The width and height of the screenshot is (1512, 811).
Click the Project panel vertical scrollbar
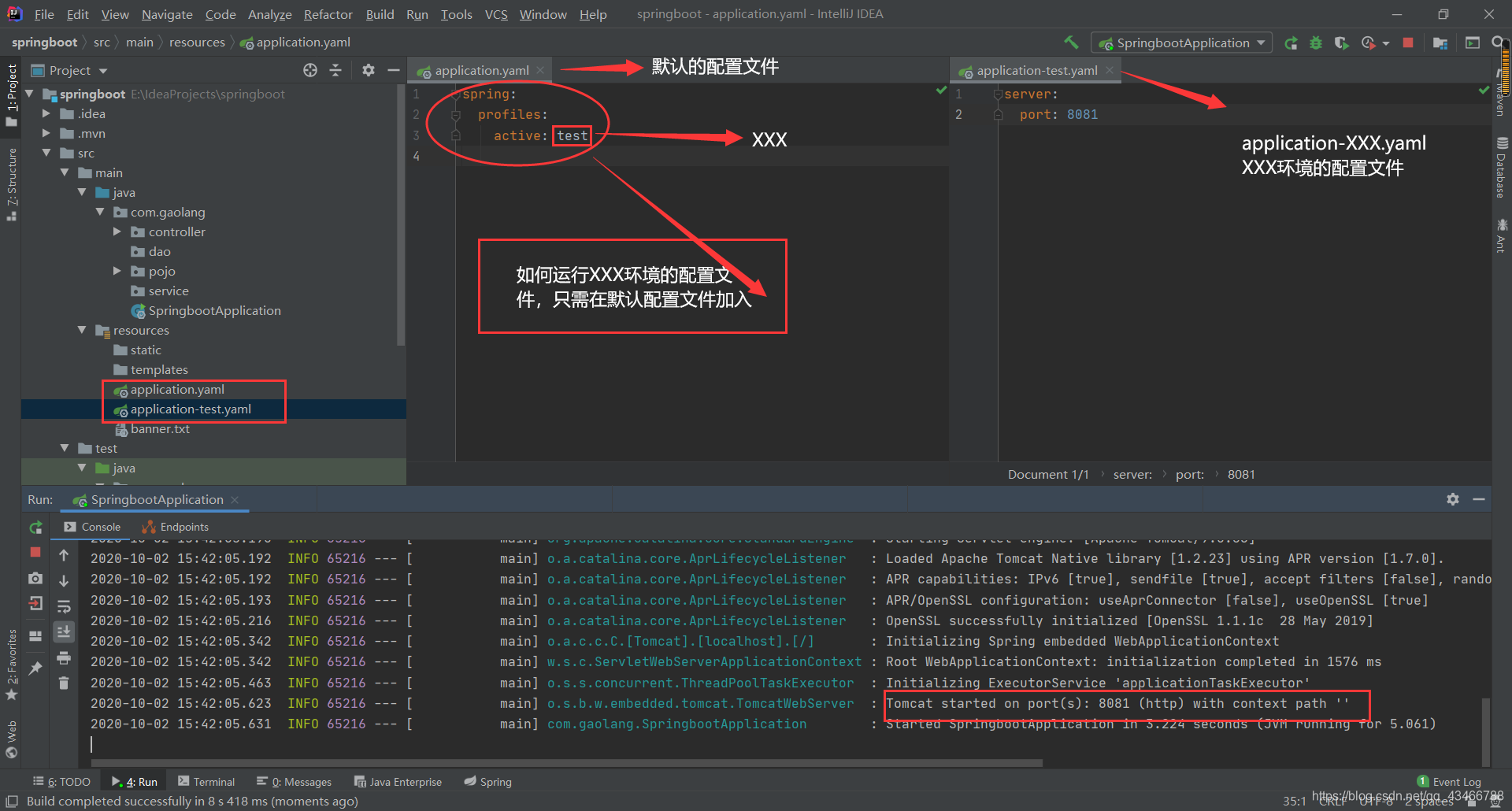[x=401, y=214]
